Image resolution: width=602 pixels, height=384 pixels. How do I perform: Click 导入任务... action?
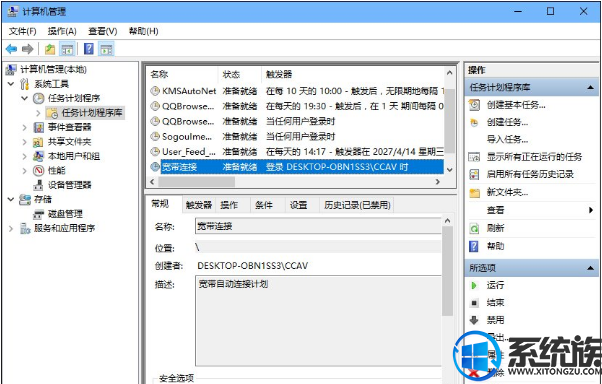pyautogui.click(x=507, y=139)
